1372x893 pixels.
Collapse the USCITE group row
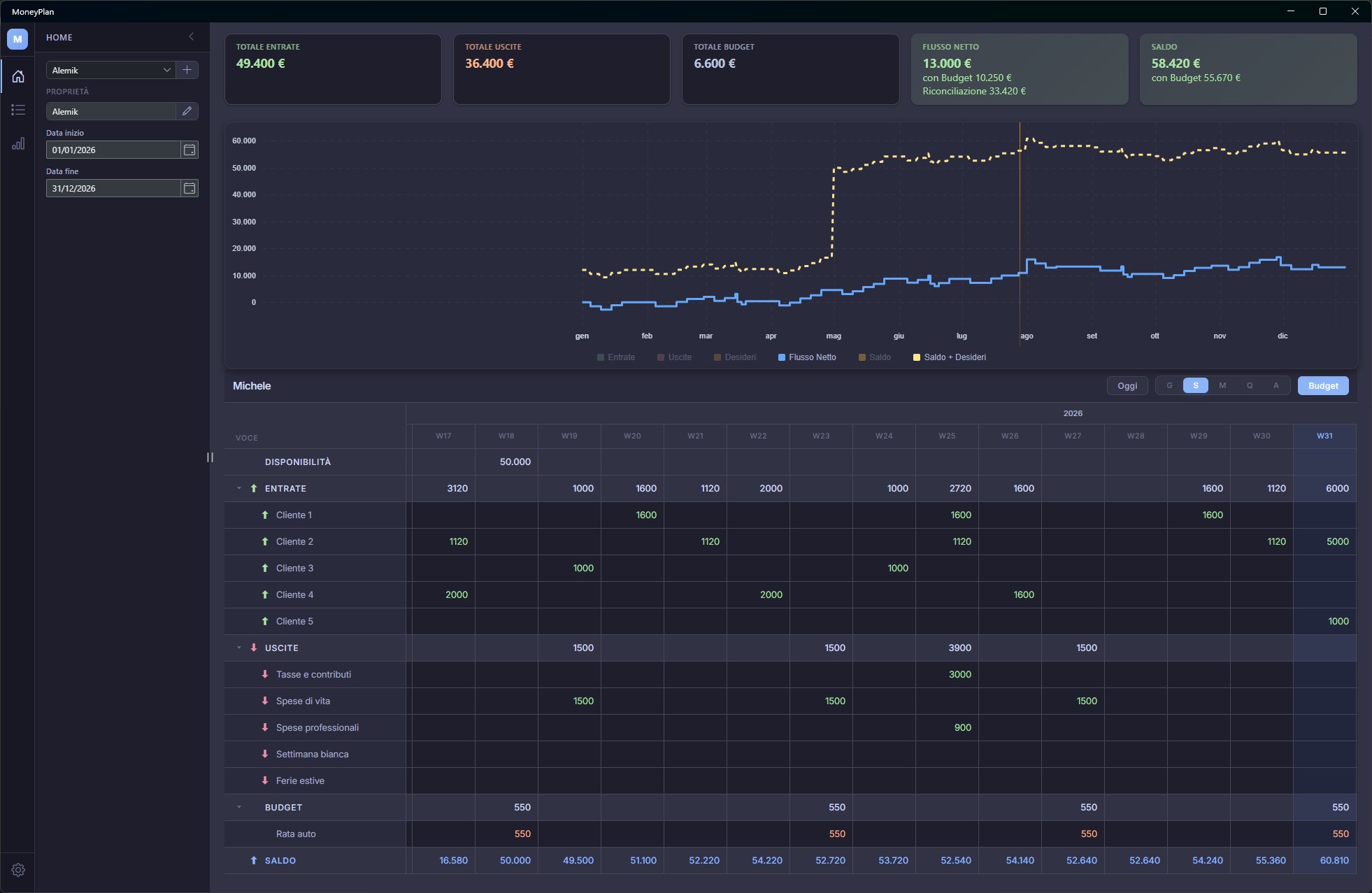[239, 648]
